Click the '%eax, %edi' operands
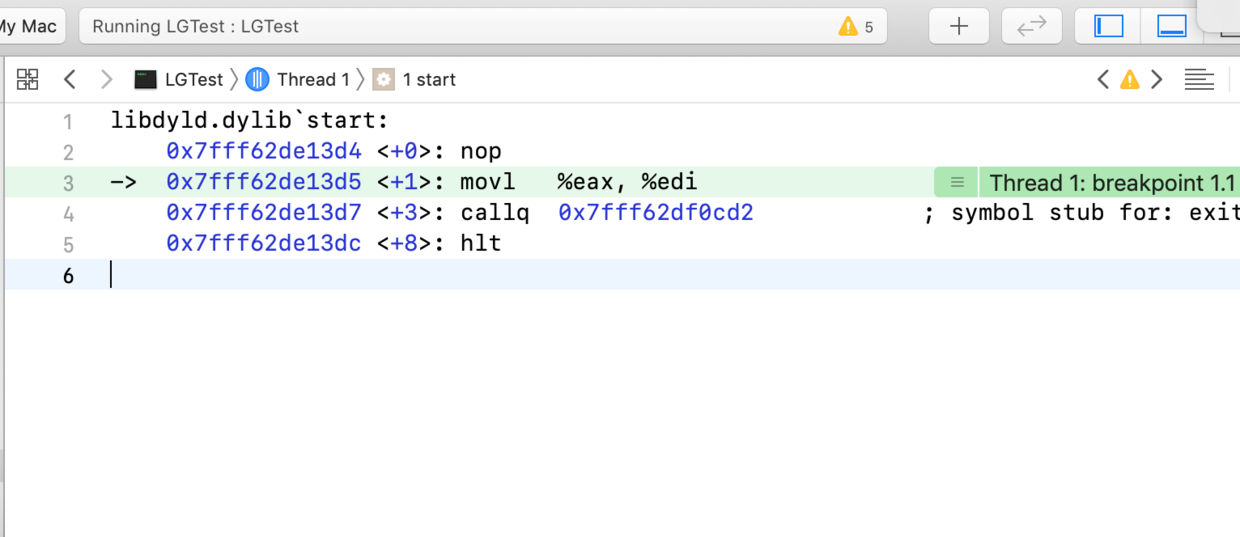The height and width of the screenshot is (537, 1240). [x=627, y=182]
